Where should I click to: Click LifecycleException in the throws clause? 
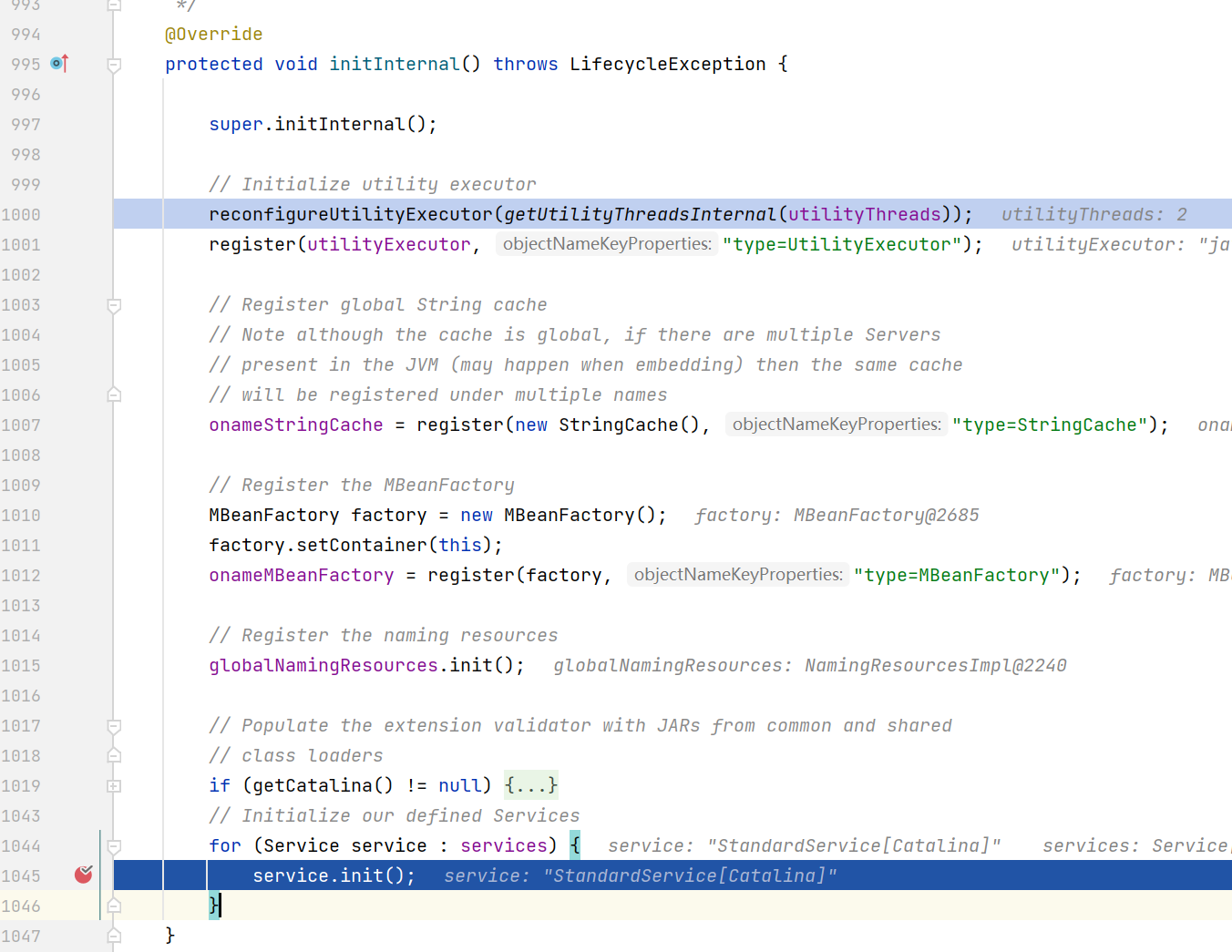tap(668, 64)
